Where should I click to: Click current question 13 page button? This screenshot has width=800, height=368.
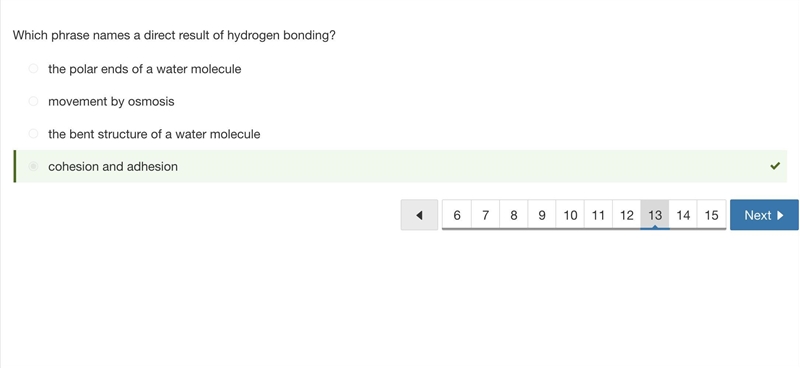[x=655, y=215]
